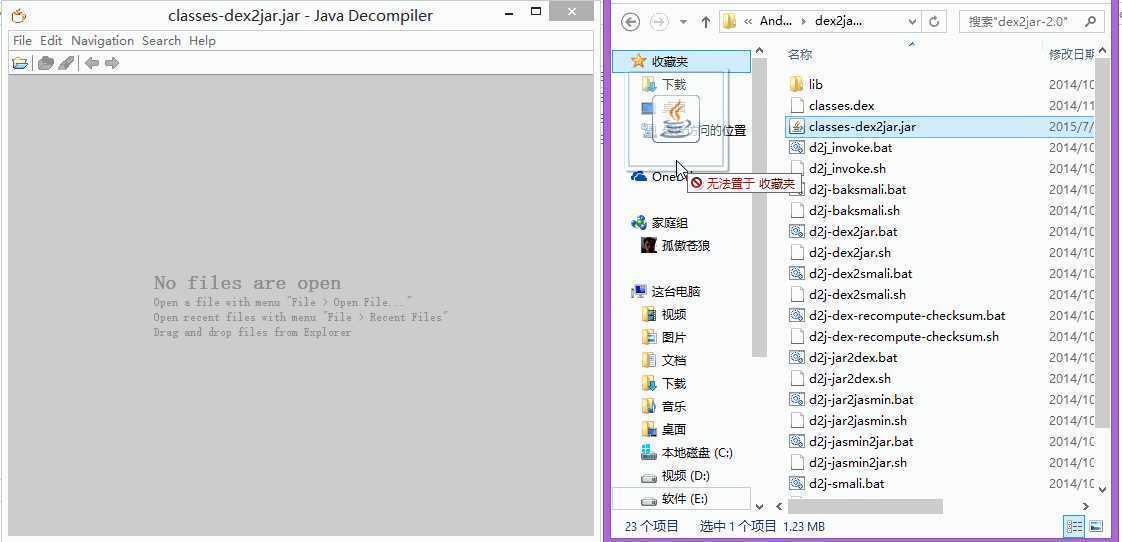
Task: Click the And... breadcrumb in address bar
Action: (776, 21)
